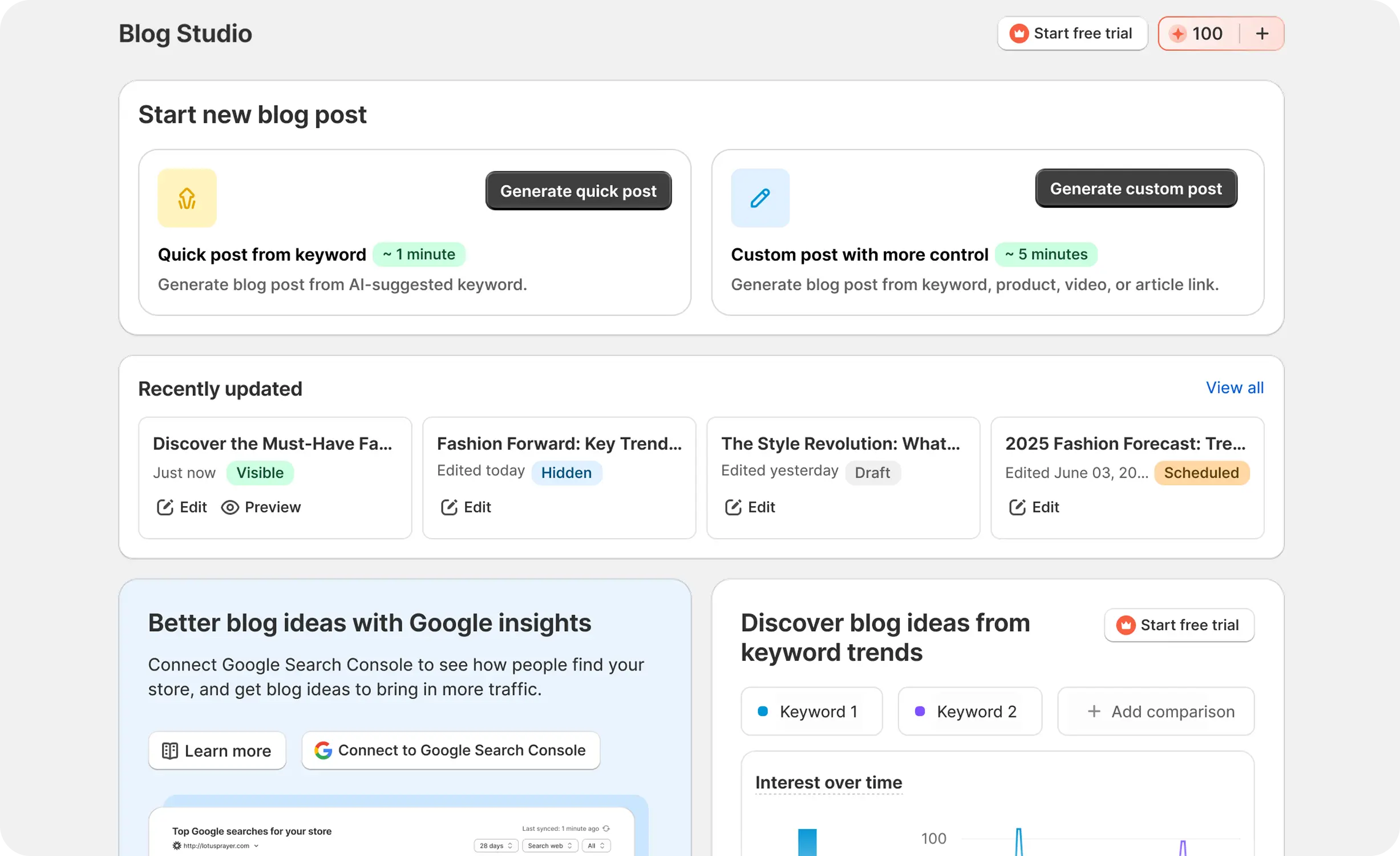Click the sync refresh icon near Last synced
Viewport: 1400px width, 856px height.
tap(606, 828)
